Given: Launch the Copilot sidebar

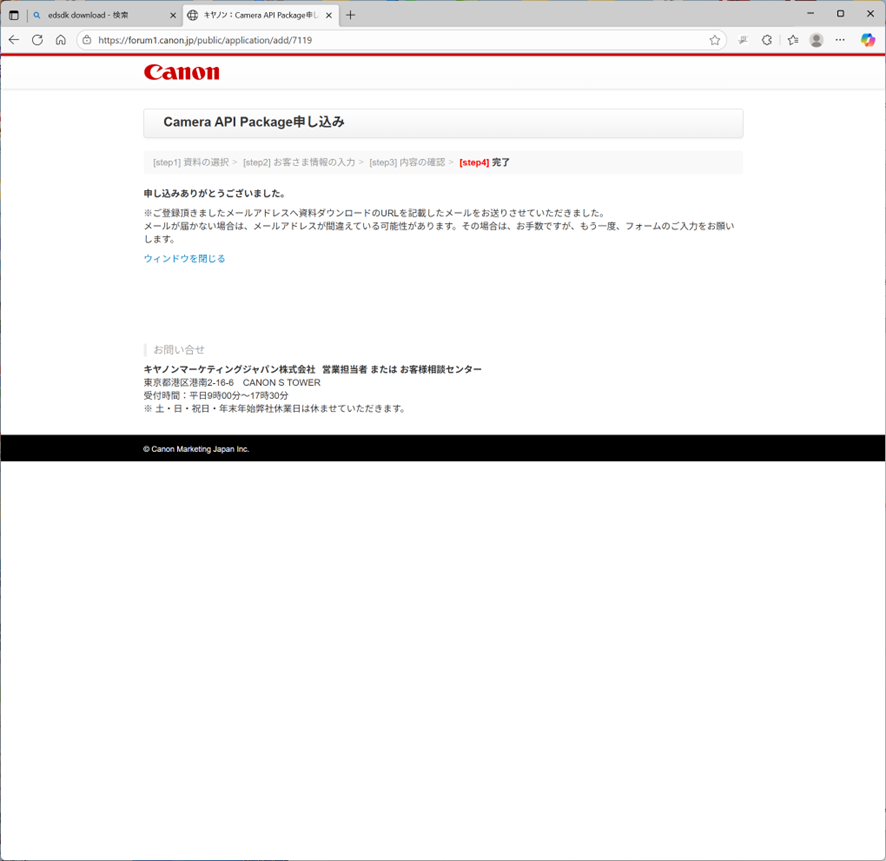Looking at the screenshot, I should 867,40.
